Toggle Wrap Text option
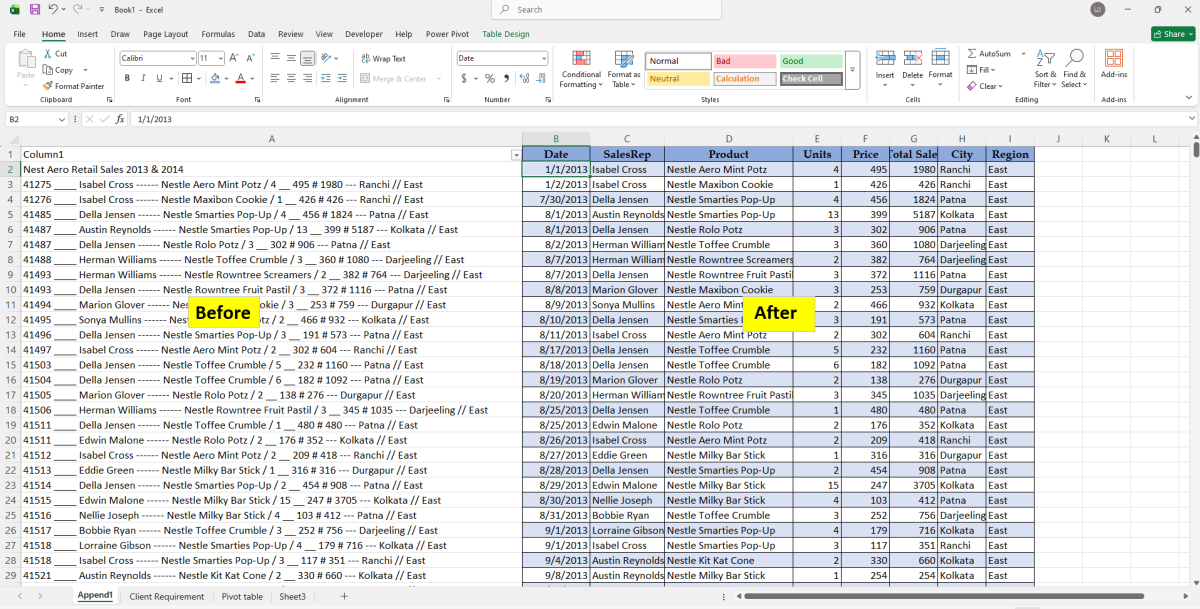The width and height of the screenshot is (1200, 609). (x=383, y=59)
